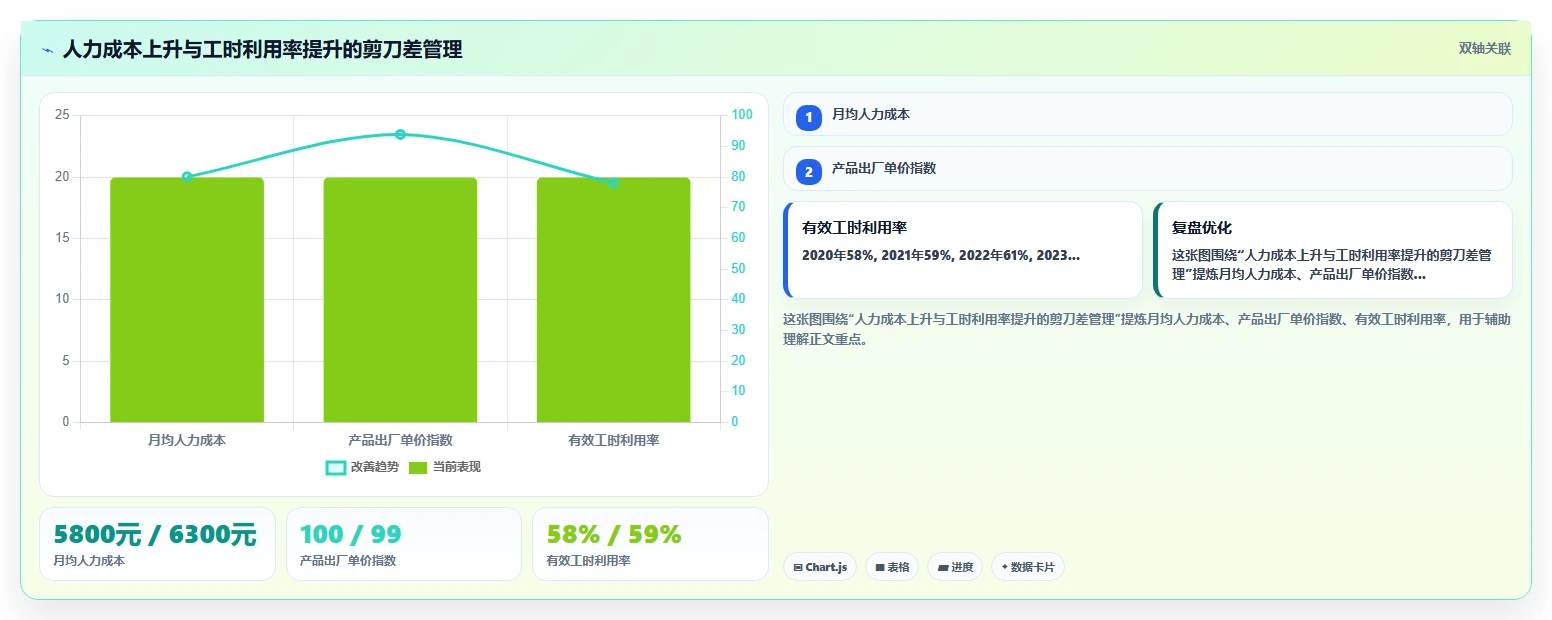
Task: Open the 有效工时利用率 info card
Action: coord(963,250)
